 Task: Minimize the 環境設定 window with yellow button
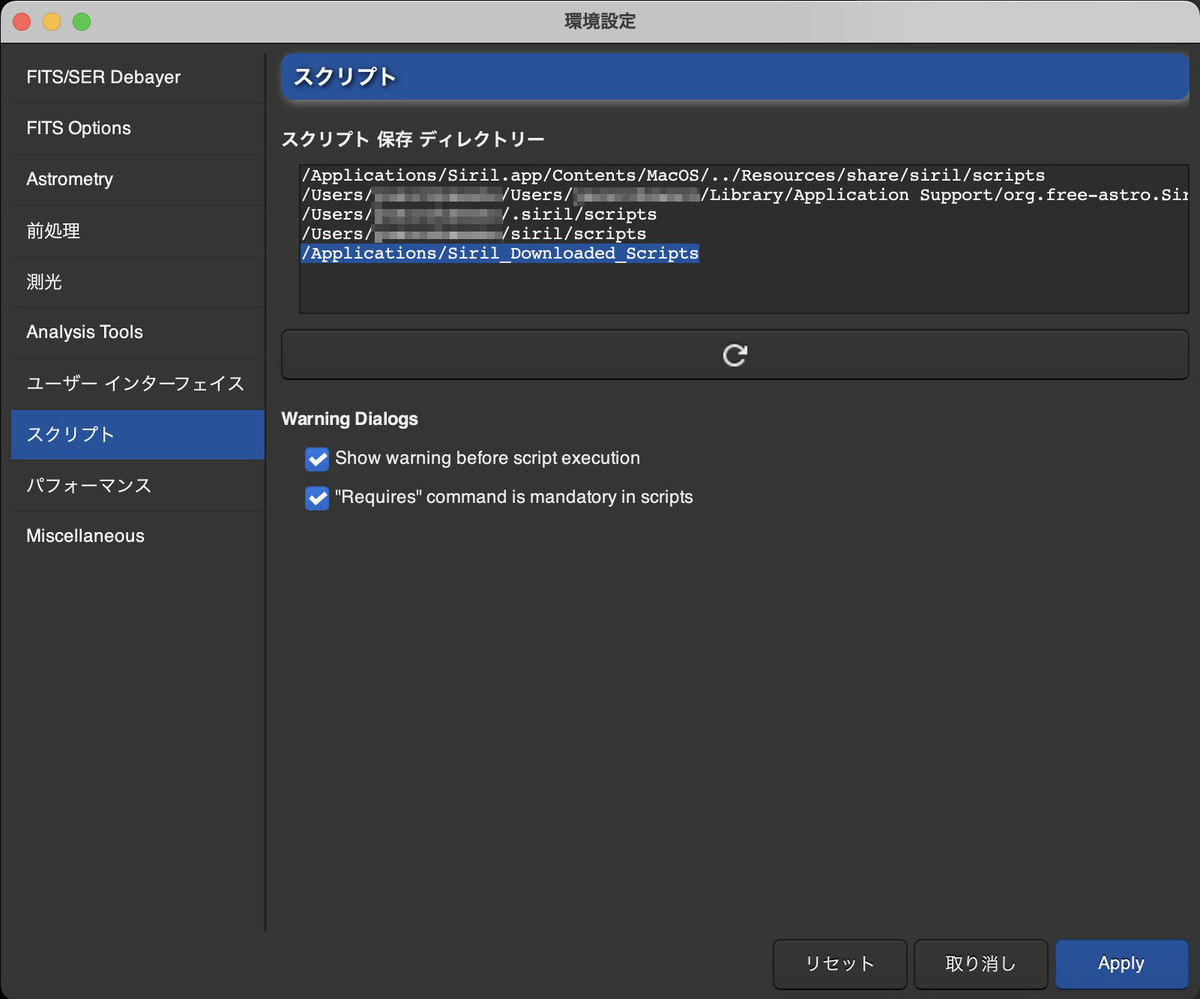pos(51,21)
